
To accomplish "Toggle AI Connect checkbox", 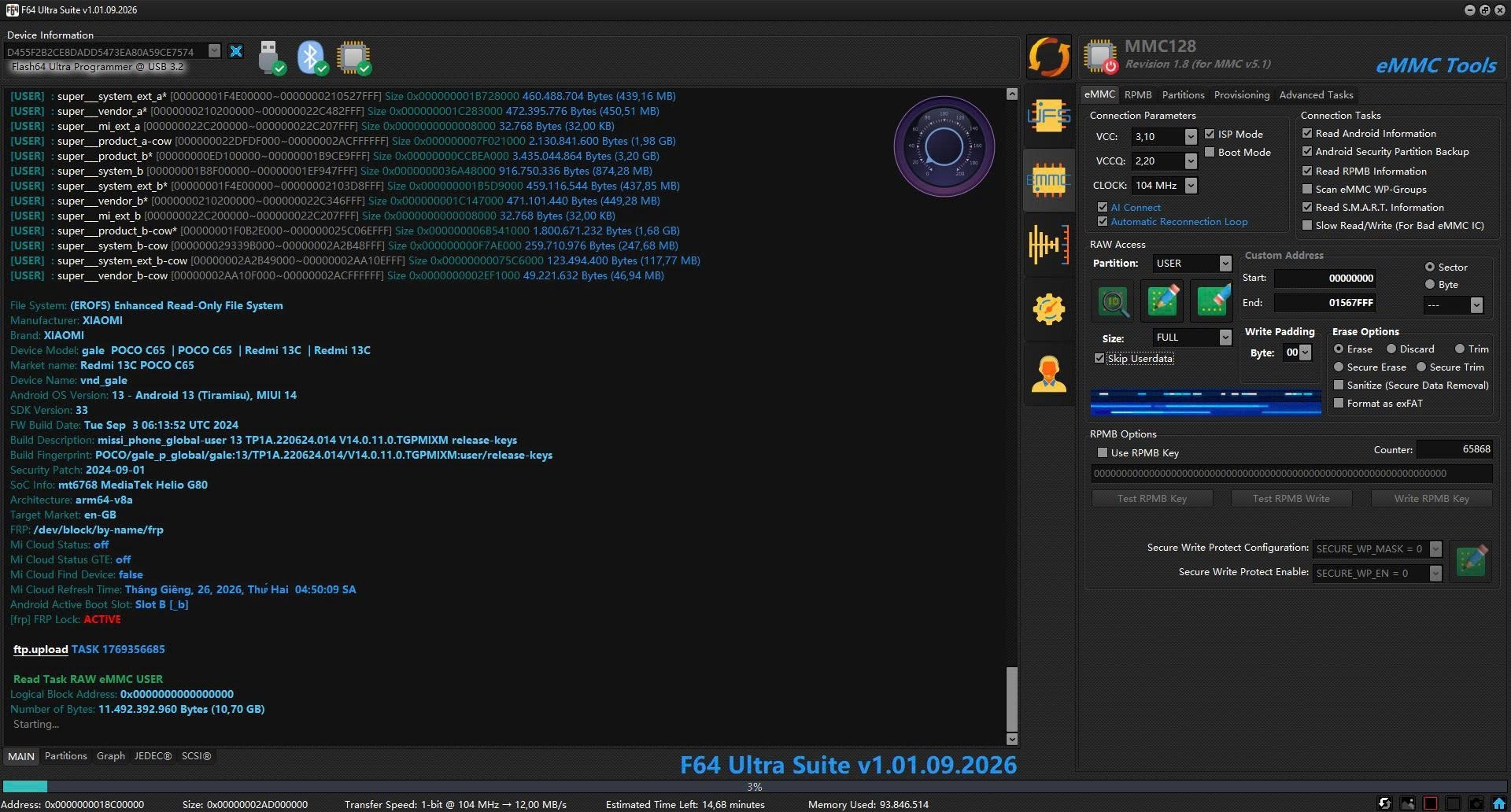I will [1103, 207].
